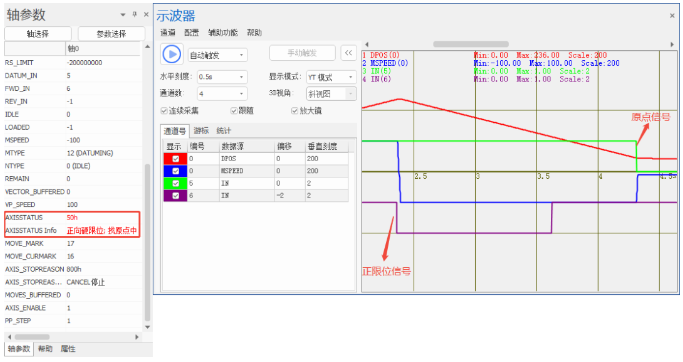Click the axis list scroll-down arrow
Image resolution: width=683 pixels, height=362 pixels.
coord(148,327)
